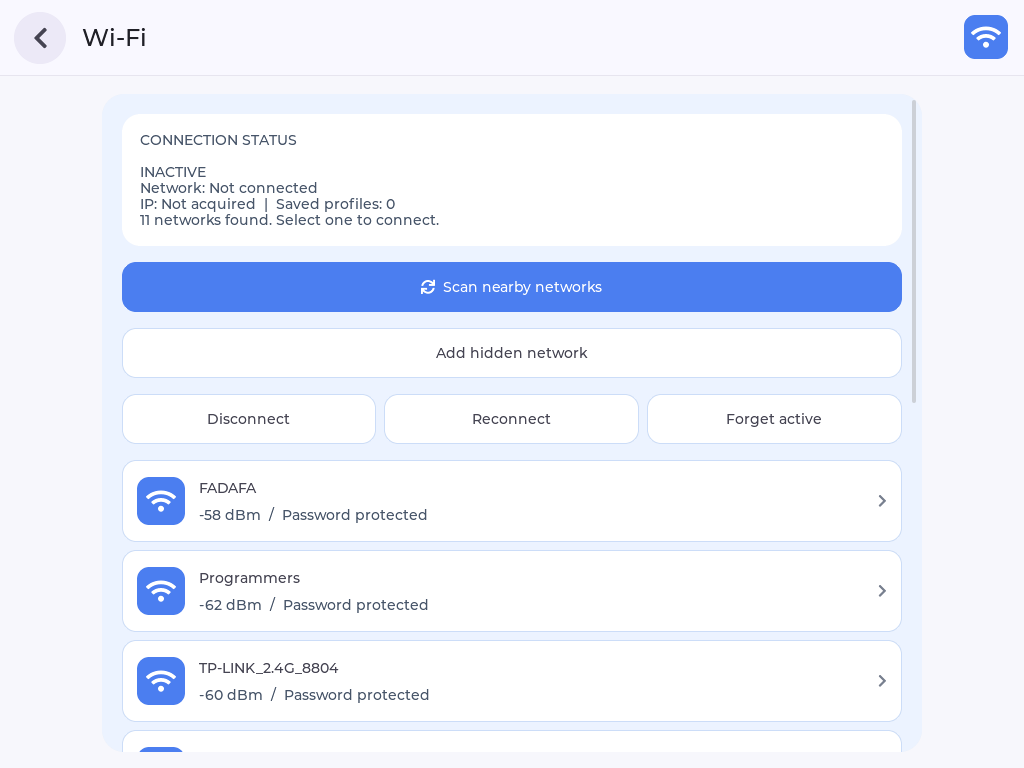The width and height of the screenshot is (1024, 768).
Task: Click the '11 networks found' message
Action: (x=289, y=220)
